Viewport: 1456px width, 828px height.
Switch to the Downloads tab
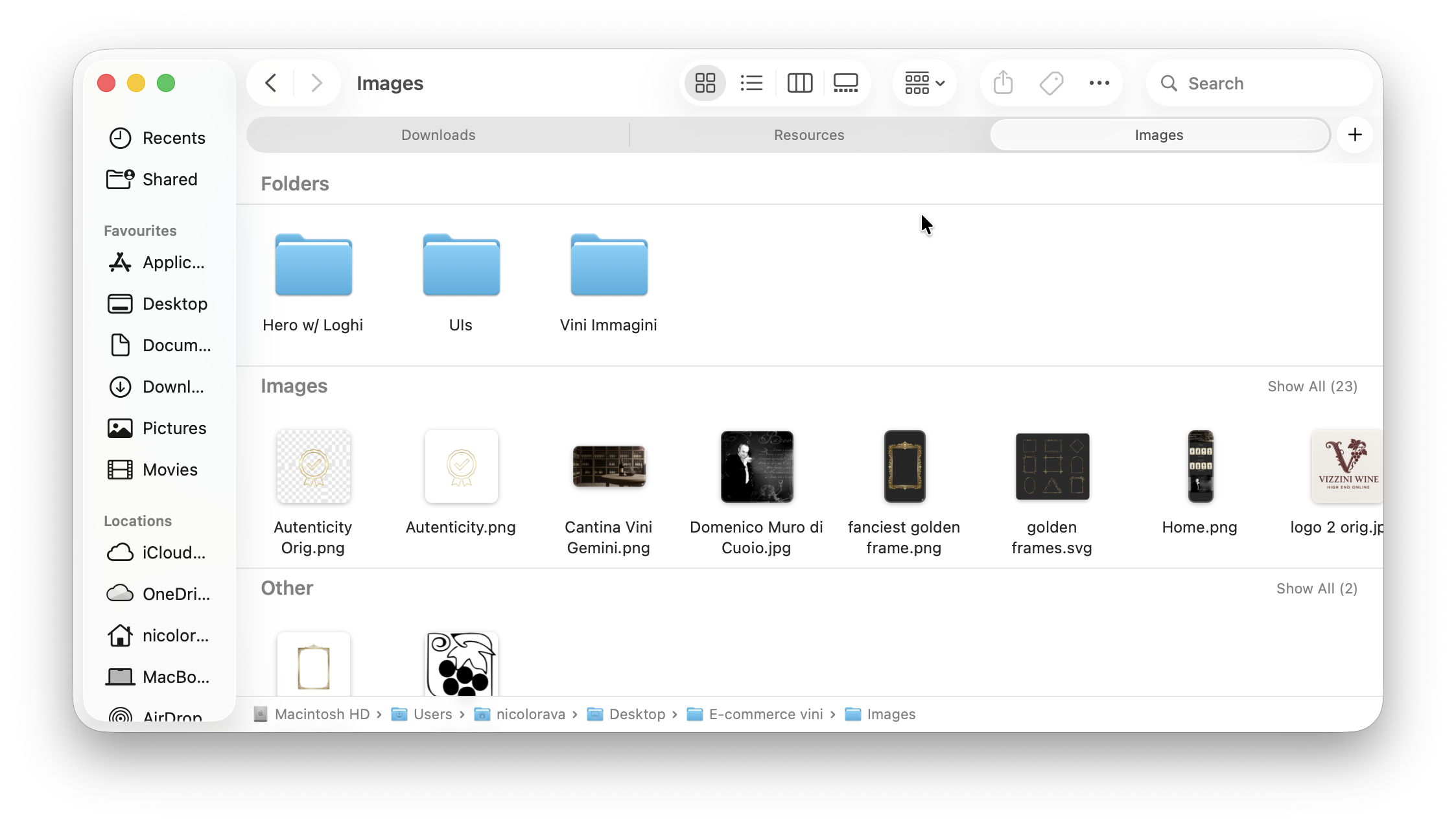tap(438, 135)
